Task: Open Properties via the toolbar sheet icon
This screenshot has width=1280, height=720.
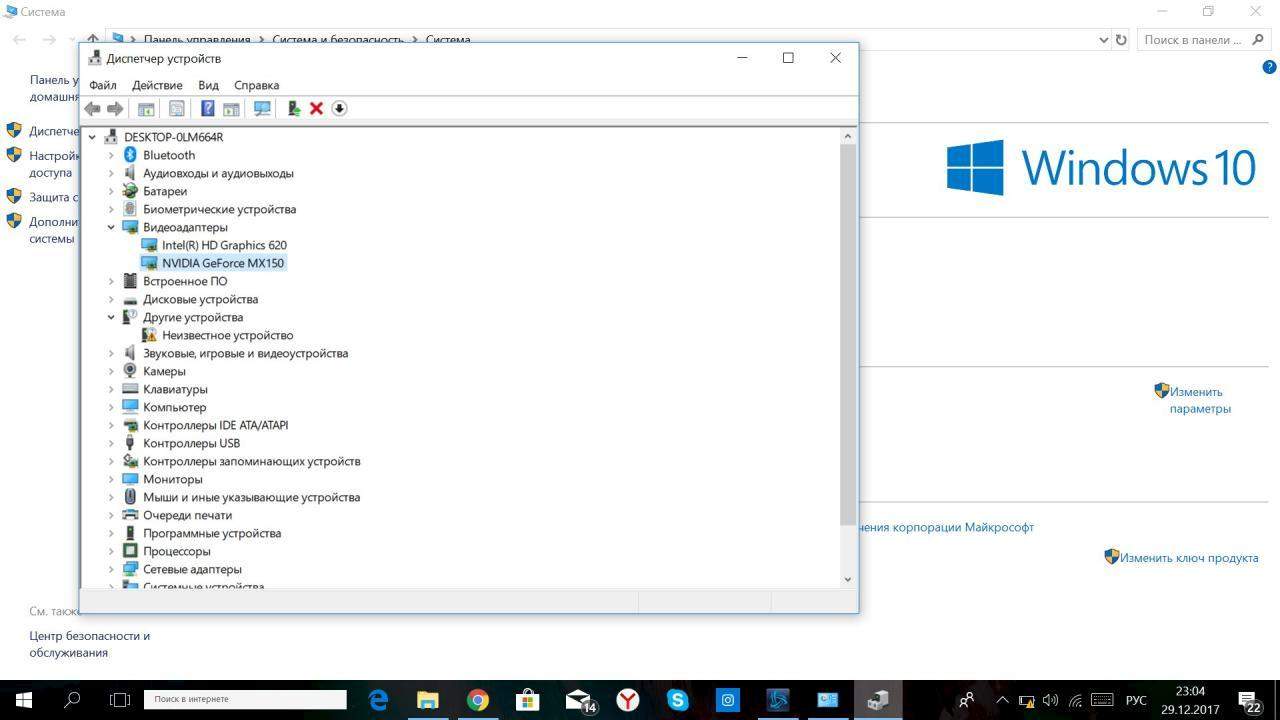Action: point(177,108)
